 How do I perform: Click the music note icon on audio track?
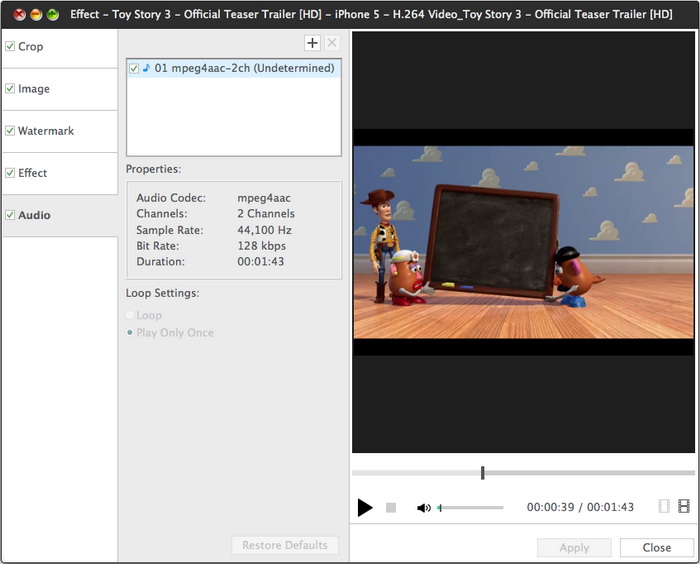point(146,68)
